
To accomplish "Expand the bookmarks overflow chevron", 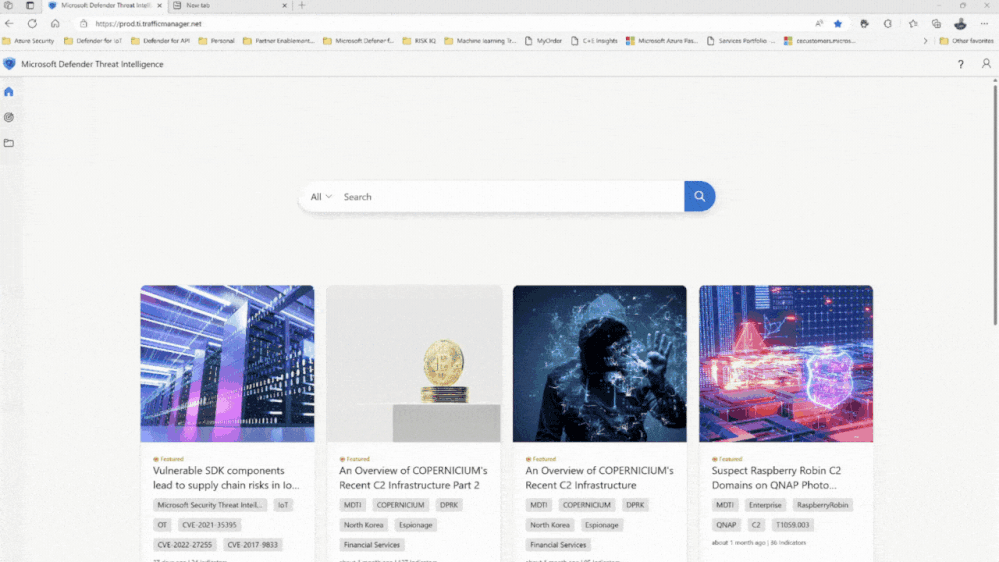I will point(926,41).
